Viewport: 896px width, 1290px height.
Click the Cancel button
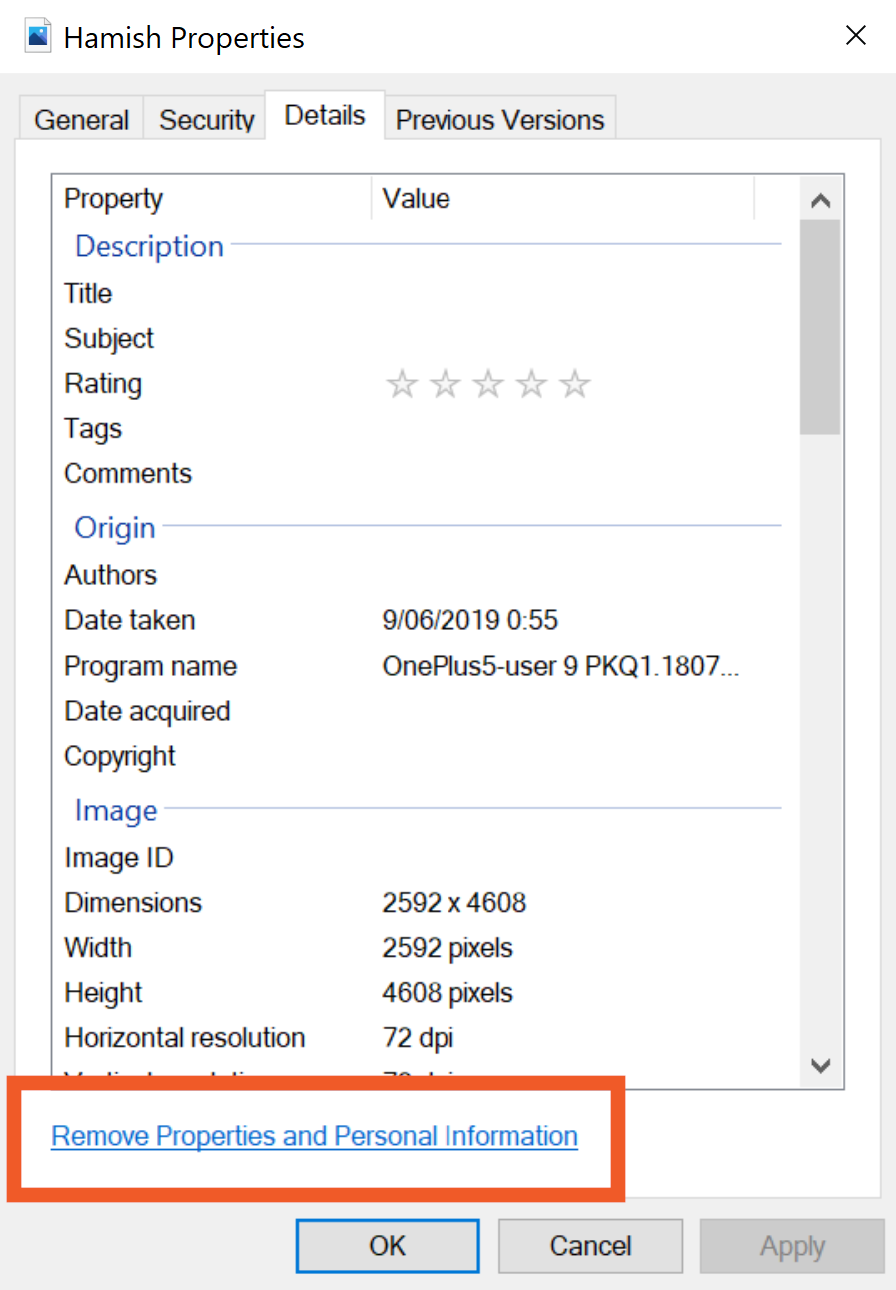pos(590,1246)
